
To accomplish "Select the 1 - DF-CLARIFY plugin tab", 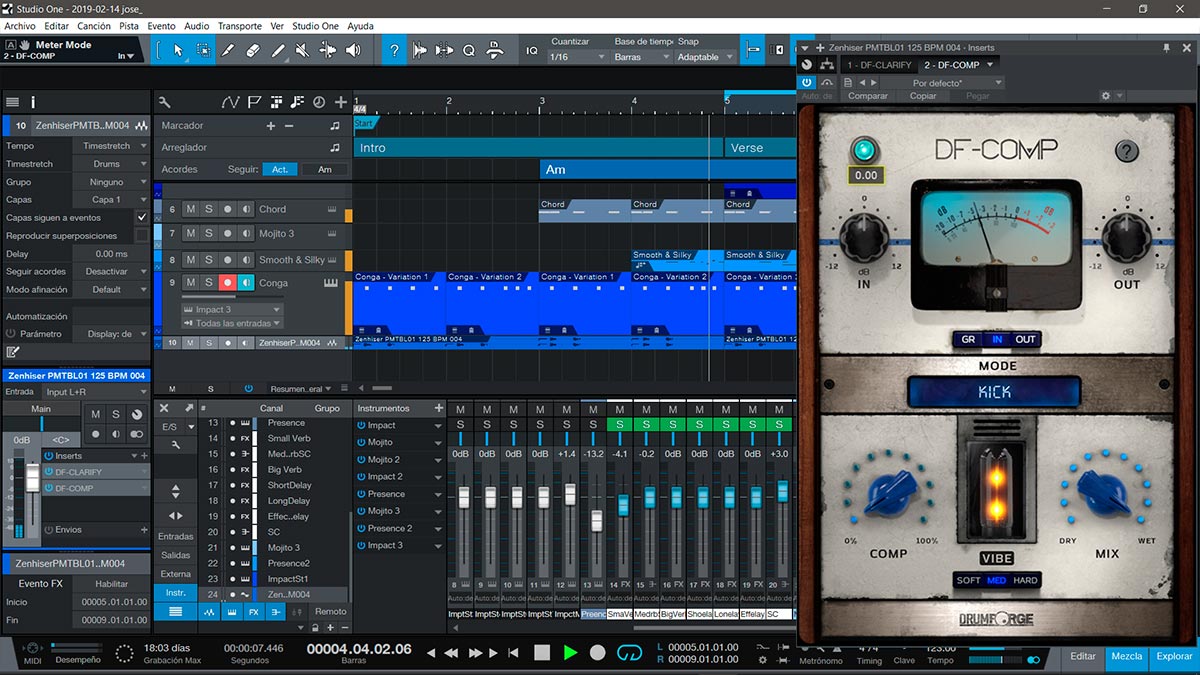I will [879, 65].
